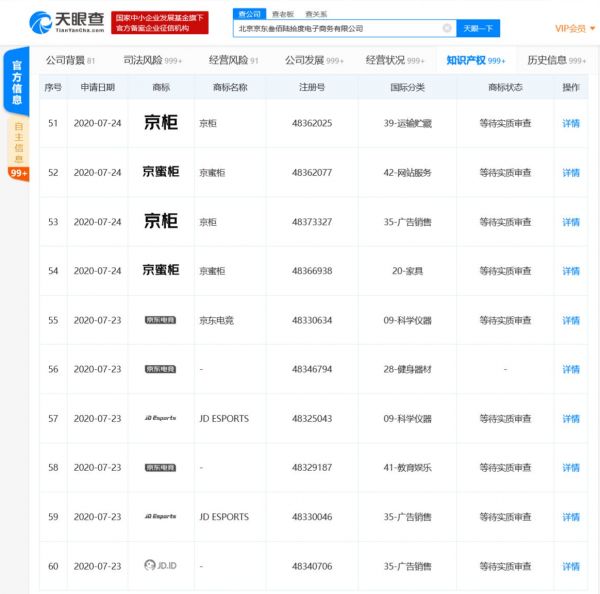Switch to the 查老板 search tab
This screenshot has height=594, width=600.
tap(282, 14)
